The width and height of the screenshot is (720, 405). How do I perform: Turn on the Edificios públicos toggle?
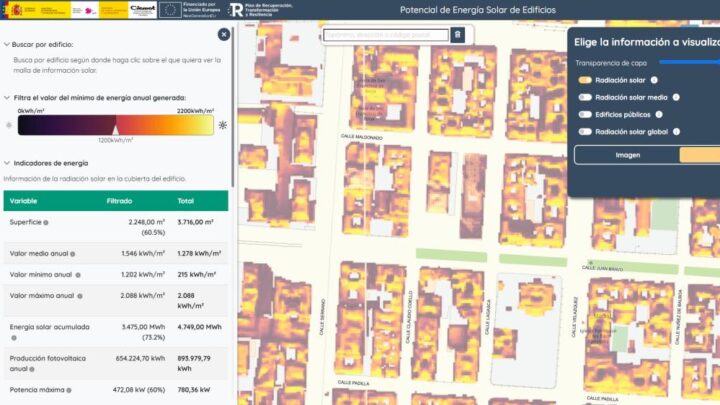[585, 115]
